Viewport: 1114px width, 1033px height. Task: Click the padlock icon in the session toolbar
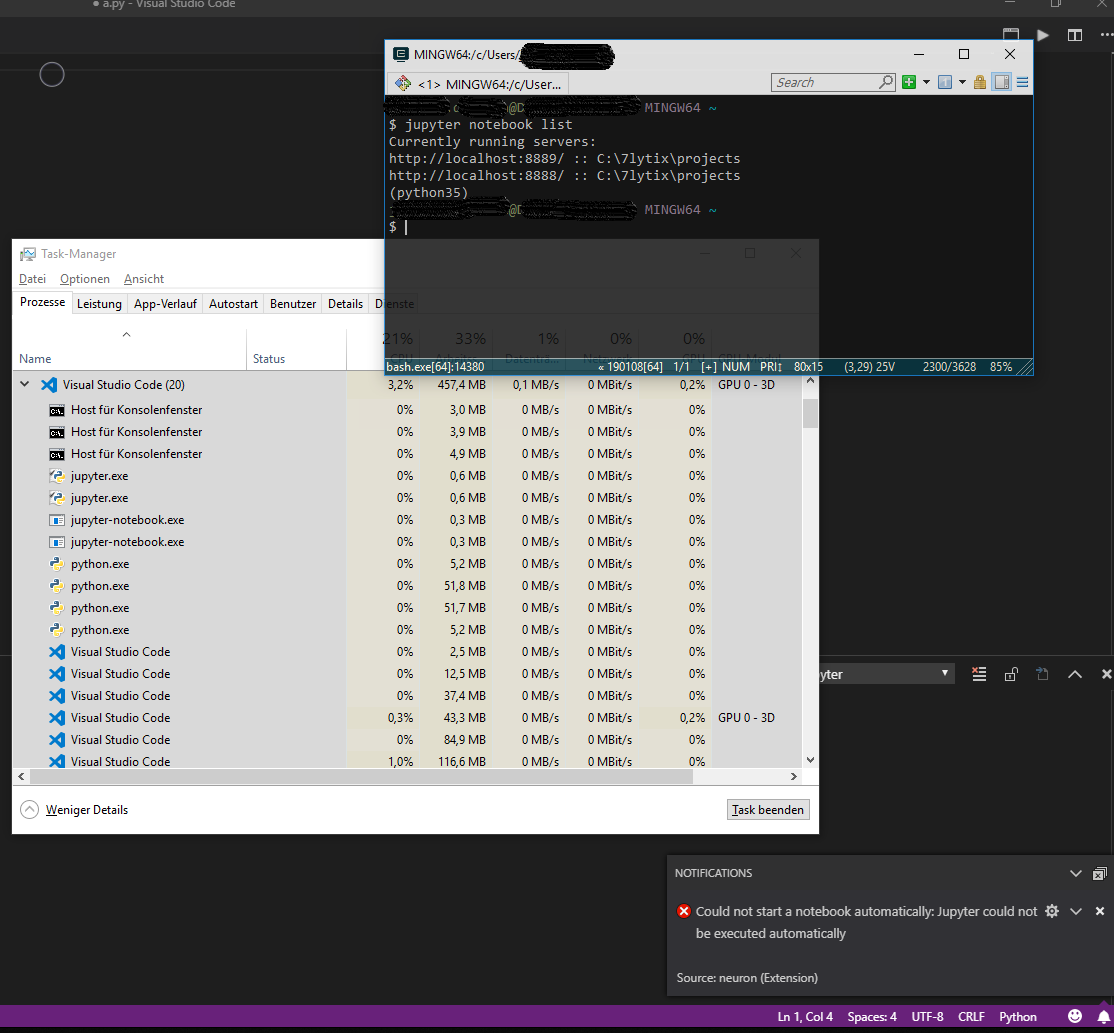pos(979,82)
